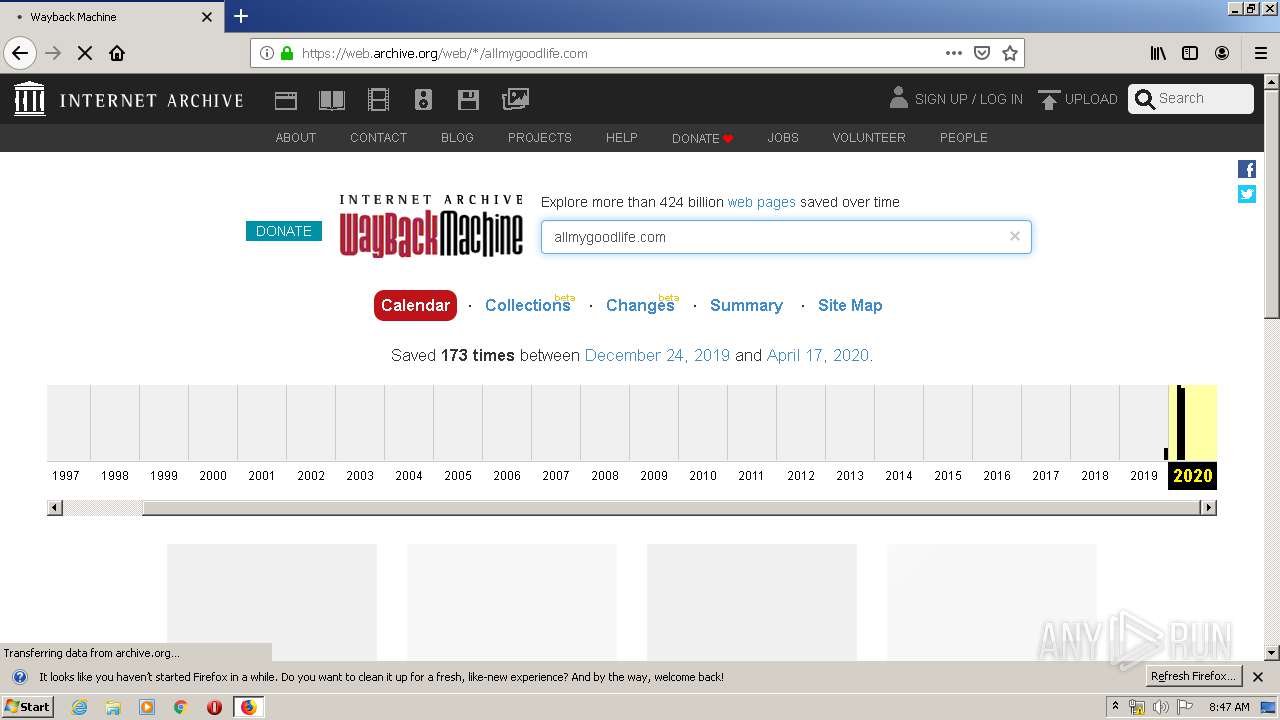Follow the 'web pages' link

[x=762, y=202]
